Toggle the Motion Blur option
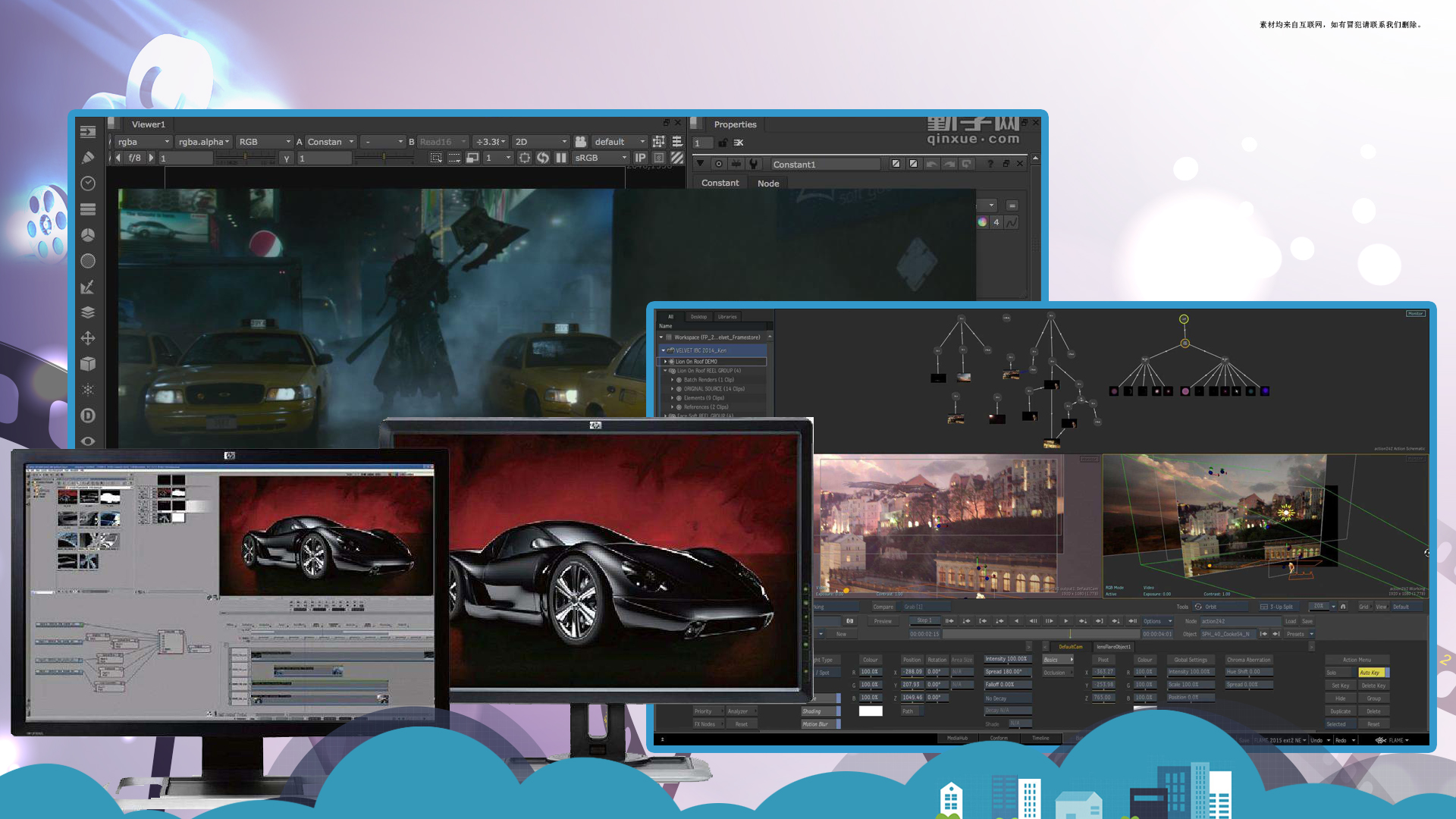This screenshot has height=819, width=1456. 820,724
